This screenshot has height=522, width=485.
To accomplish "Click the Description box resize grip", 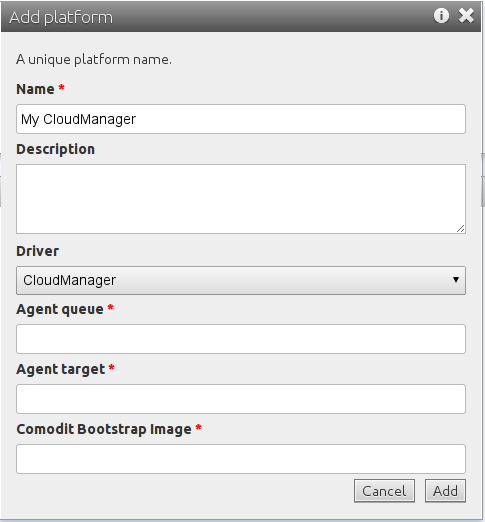I will click(x=460, y=228).
